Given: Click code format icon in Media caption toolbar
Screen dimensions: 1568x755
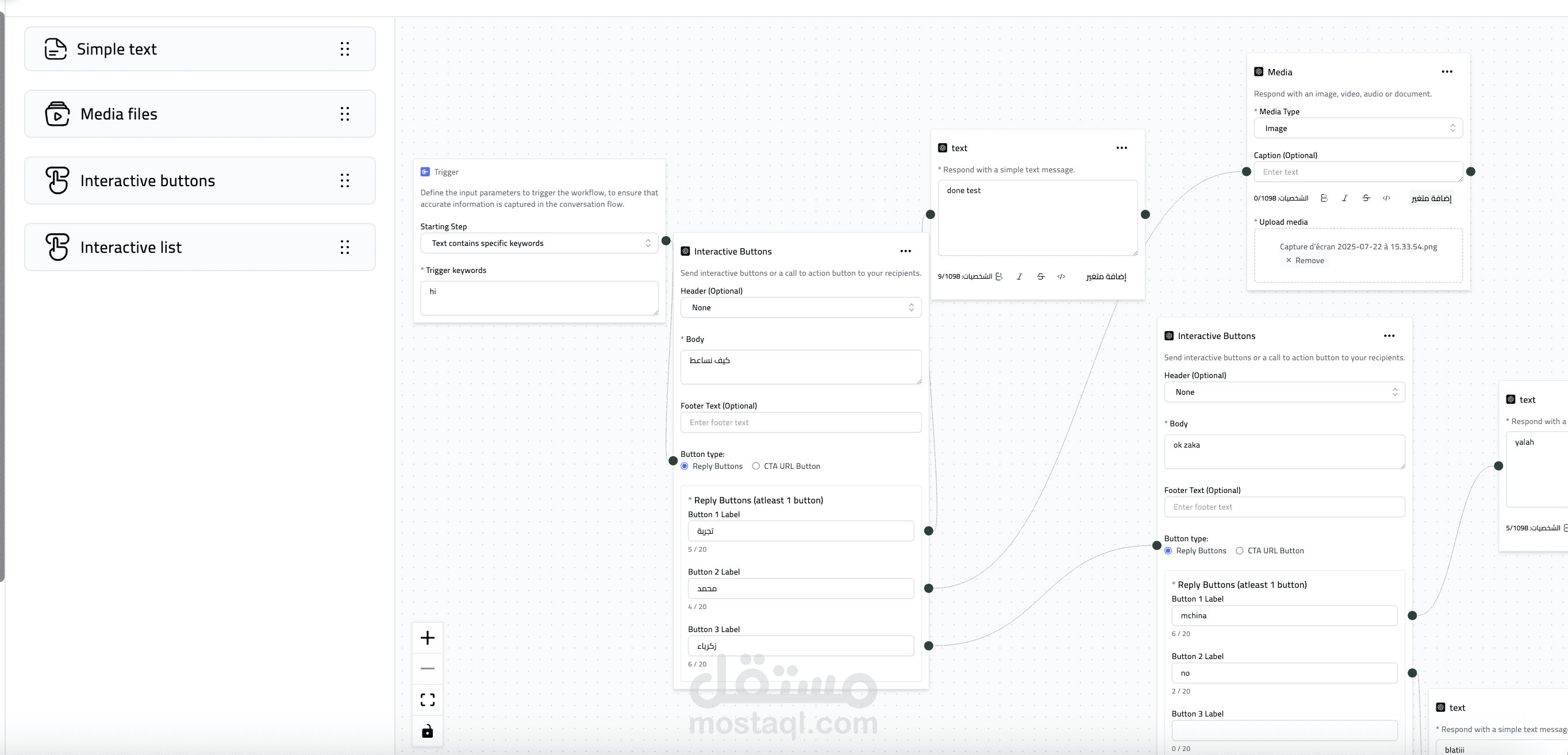Looking at the screenshot, I should click(1386, 198).
